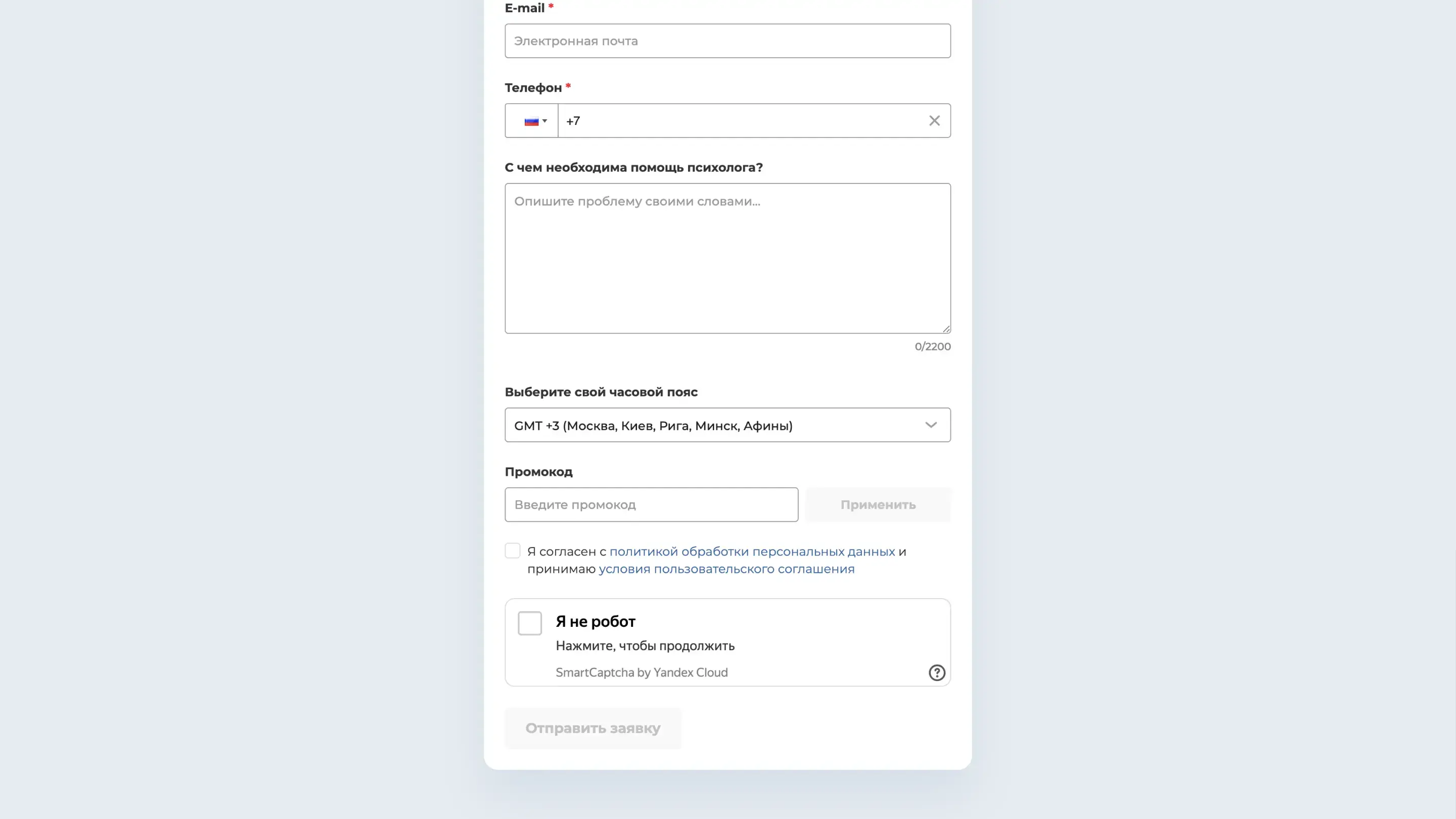
Task: Tick the "Я не робот" captcha checkbox
Action: (530, 623)
